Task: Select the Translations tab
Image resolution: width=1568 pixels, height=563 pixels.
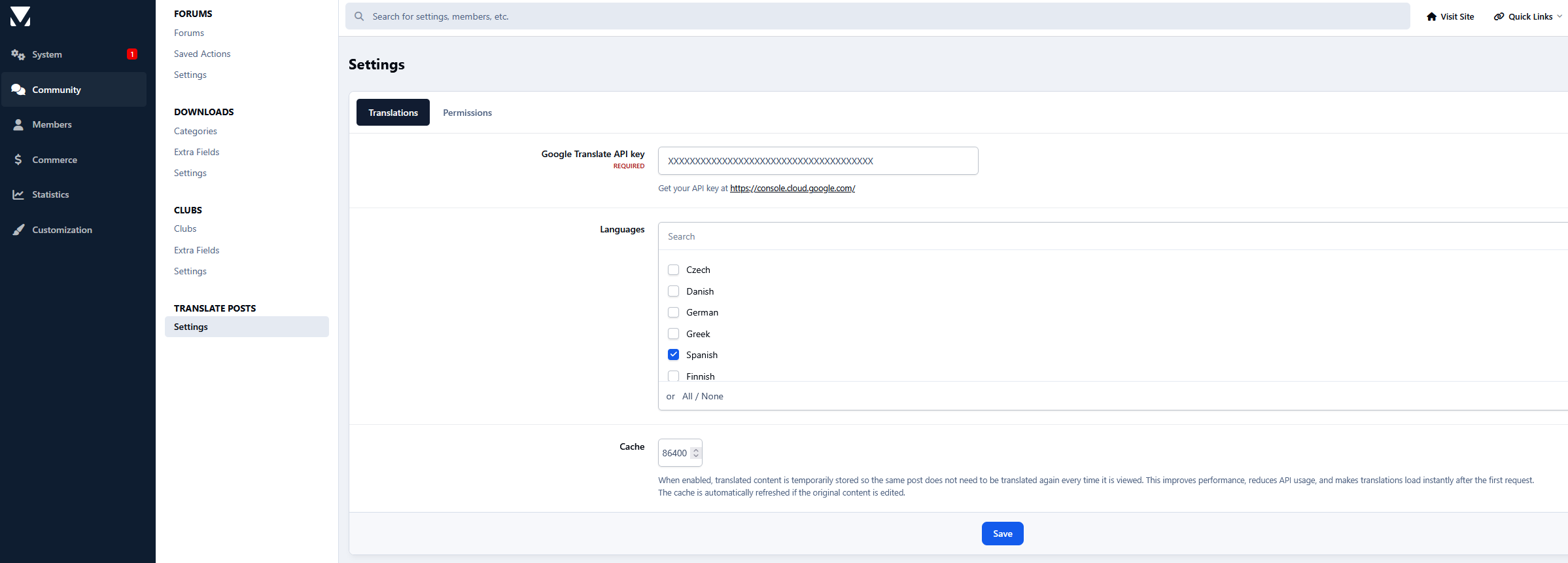Action: pyautogui.click(x=392, y=113)
